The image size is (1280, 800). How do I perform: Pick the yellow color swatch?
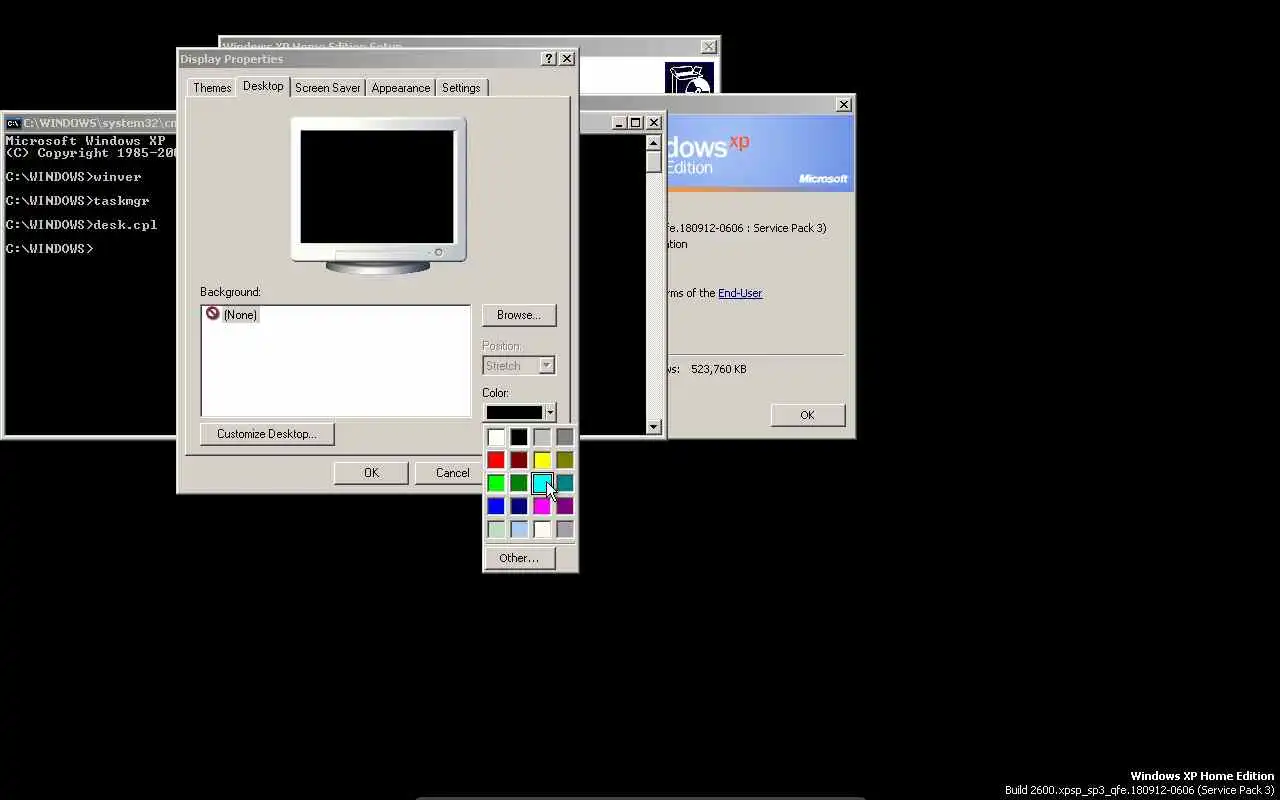pos(542,460)
